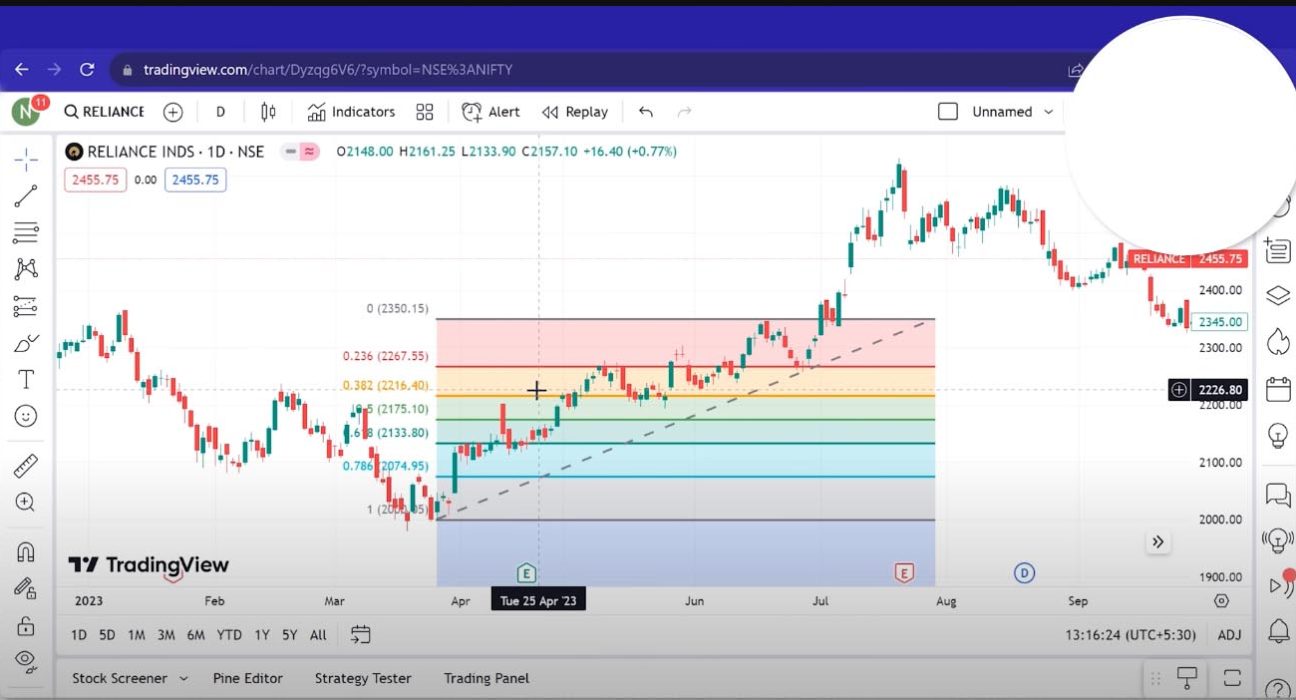
Task: Toggle ADJ adjusted data
Action: coord(1229,635)
